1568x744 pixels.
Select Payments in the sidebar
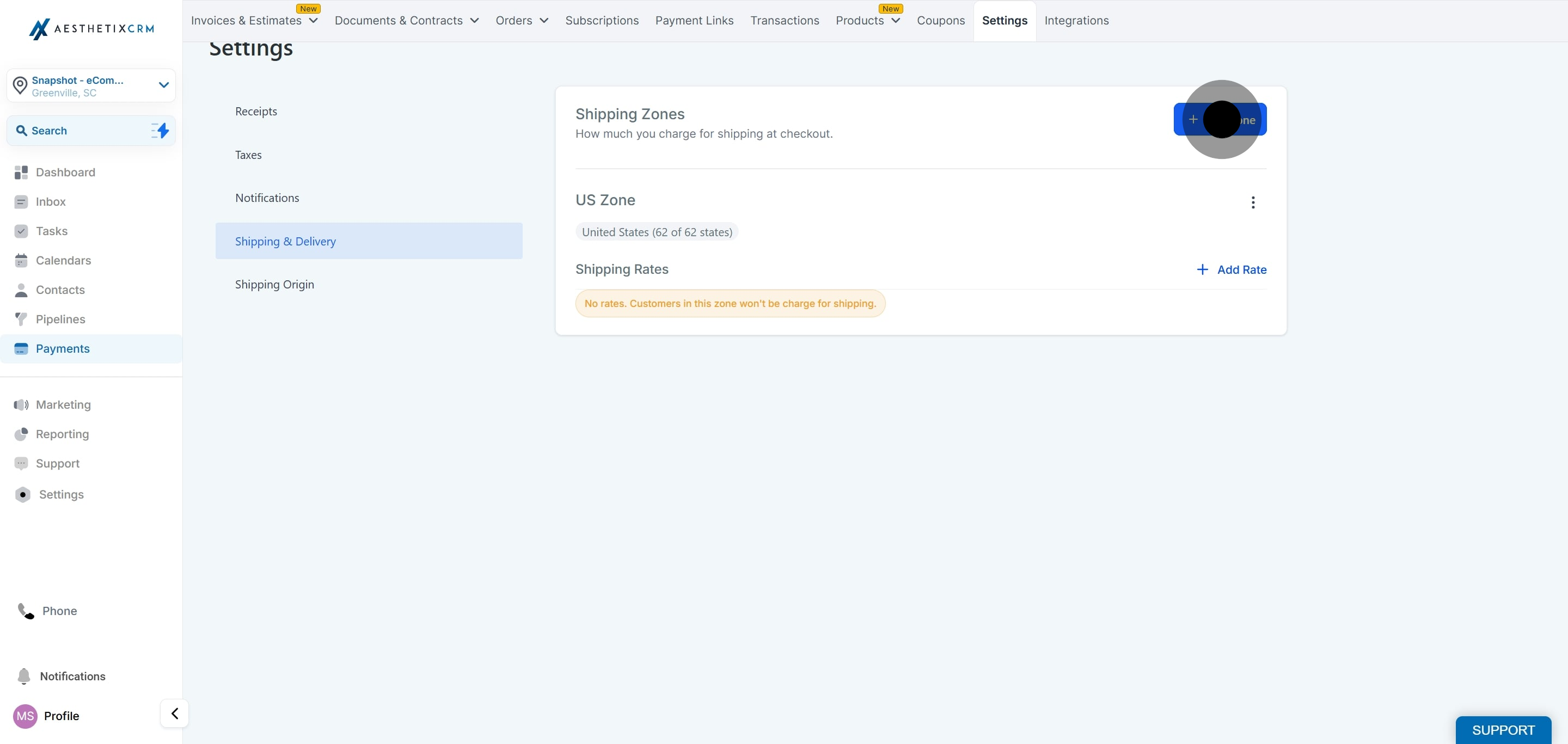[x=91, y=348]
